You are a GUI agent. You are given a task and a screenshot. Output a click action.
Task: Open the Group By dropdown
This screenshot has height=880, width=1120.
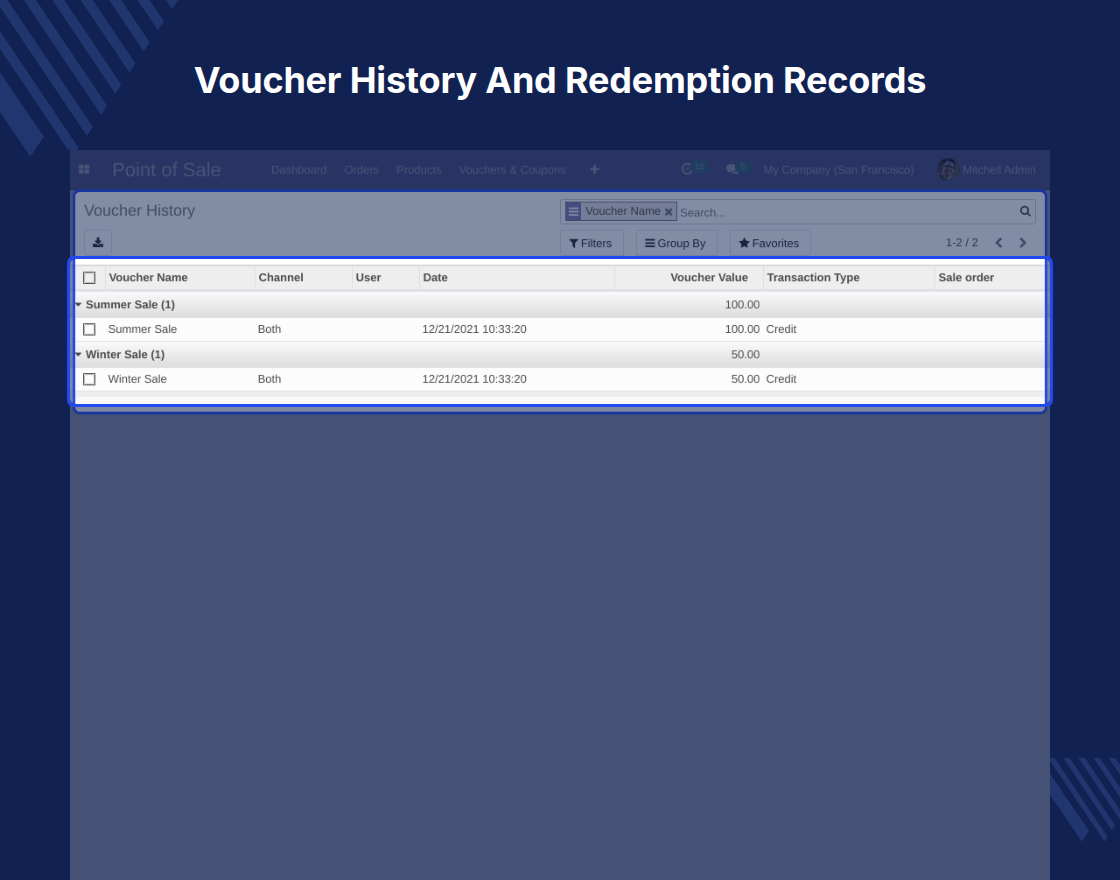pos(676,243)
